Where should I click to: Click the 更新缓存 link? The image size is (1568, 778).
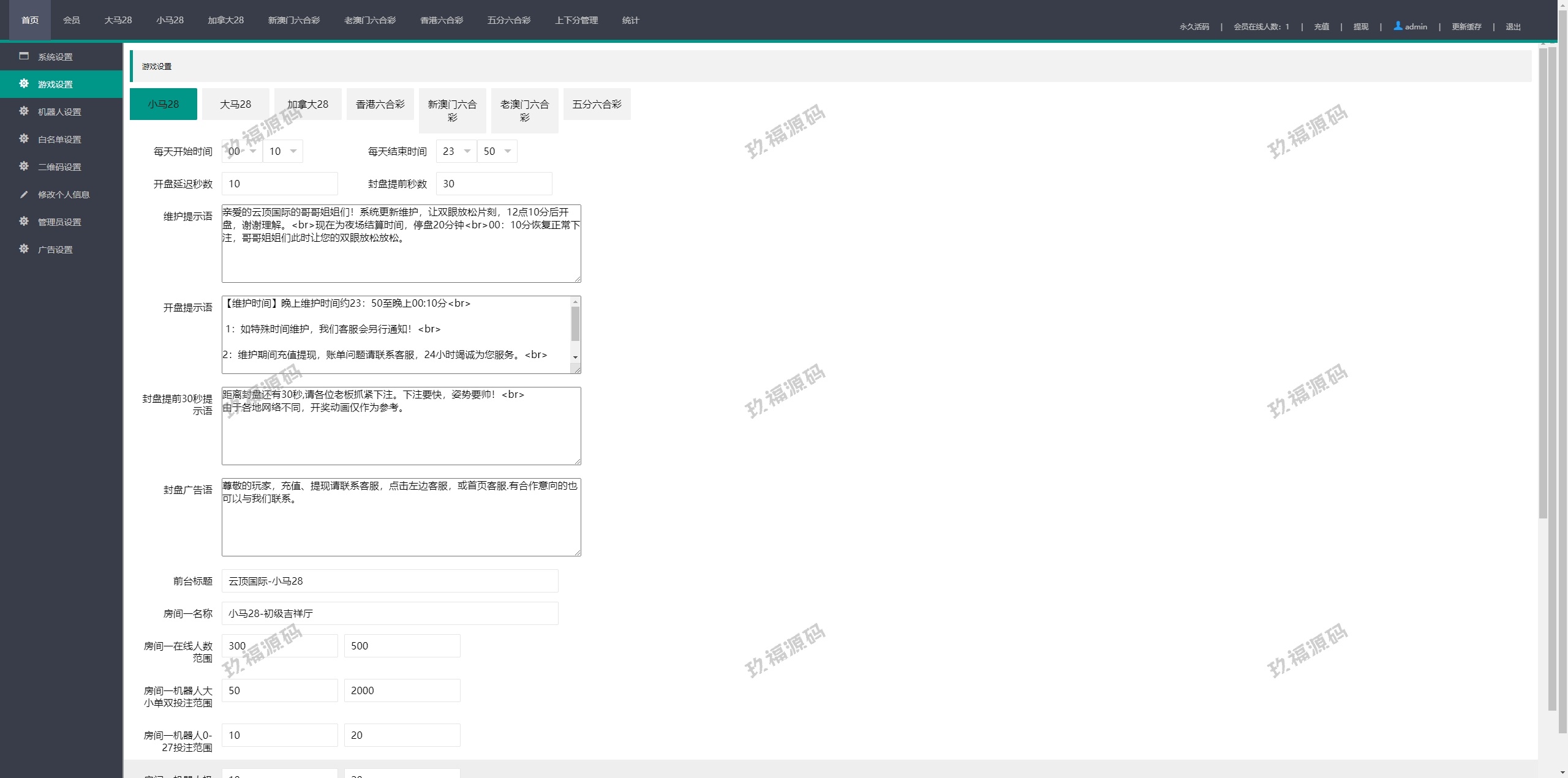[1466, 27]
